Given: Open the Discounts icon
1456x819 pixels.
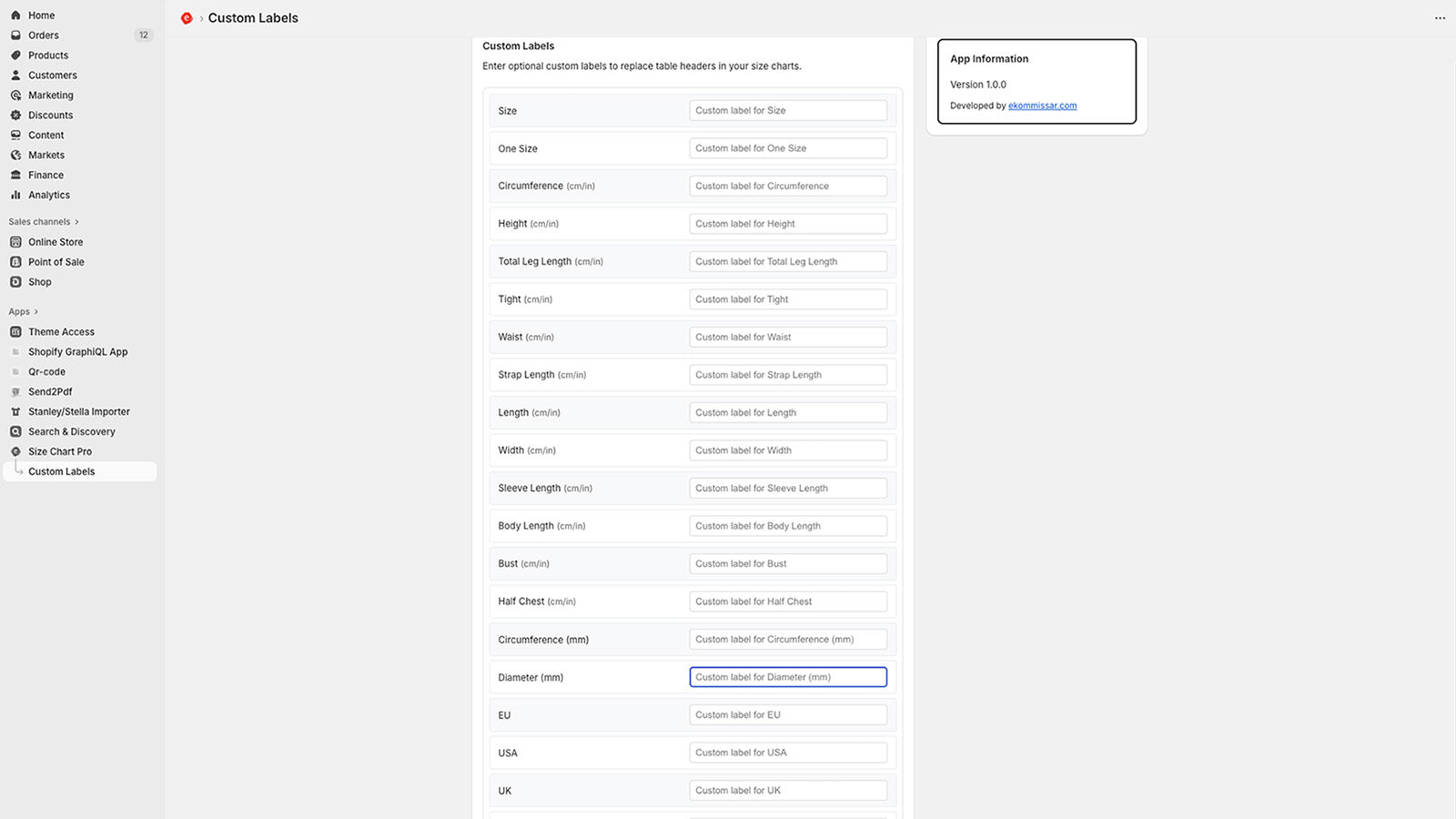Looking at the screenshot, I should 15,115.
